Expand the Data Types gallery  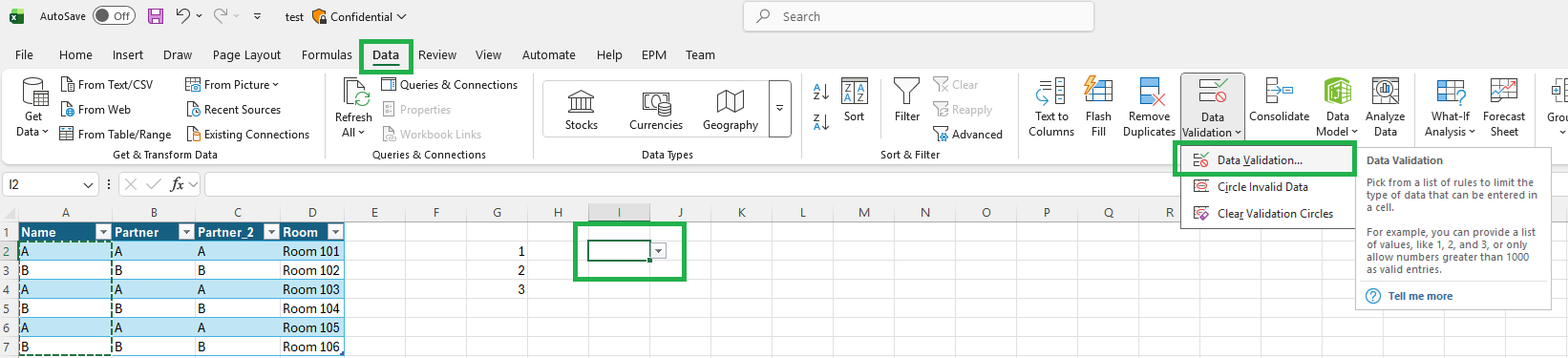[x=780, y=108]
